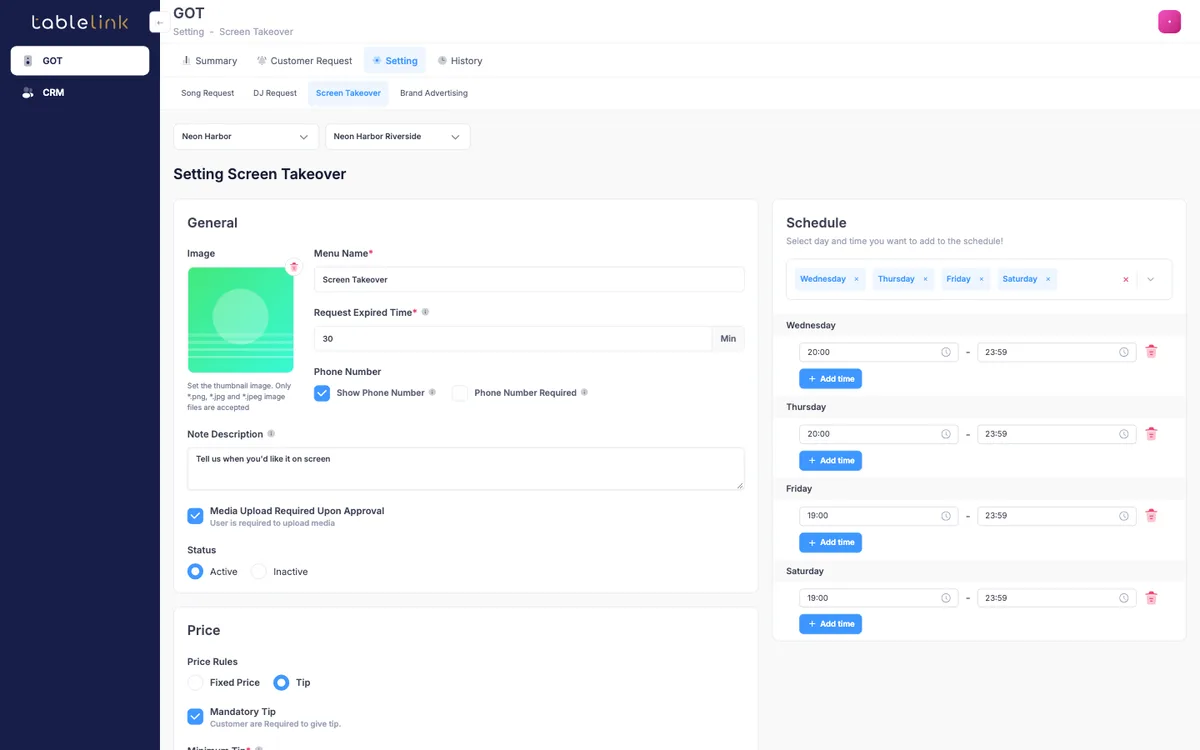The height and width of the screenshot is (750, 1200).
Task: Open the Neon Harbor Riverside dropdown
Action: 397,136
